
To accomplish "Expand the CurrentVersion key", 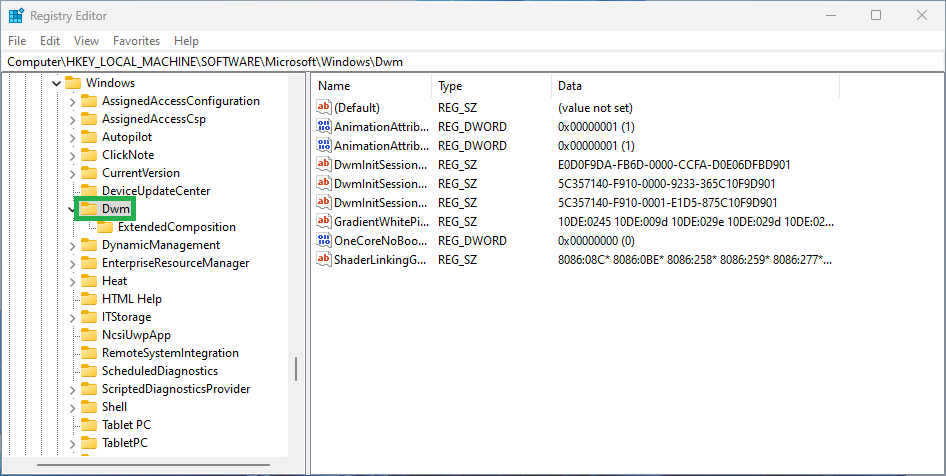I will [x=72, y=174].
